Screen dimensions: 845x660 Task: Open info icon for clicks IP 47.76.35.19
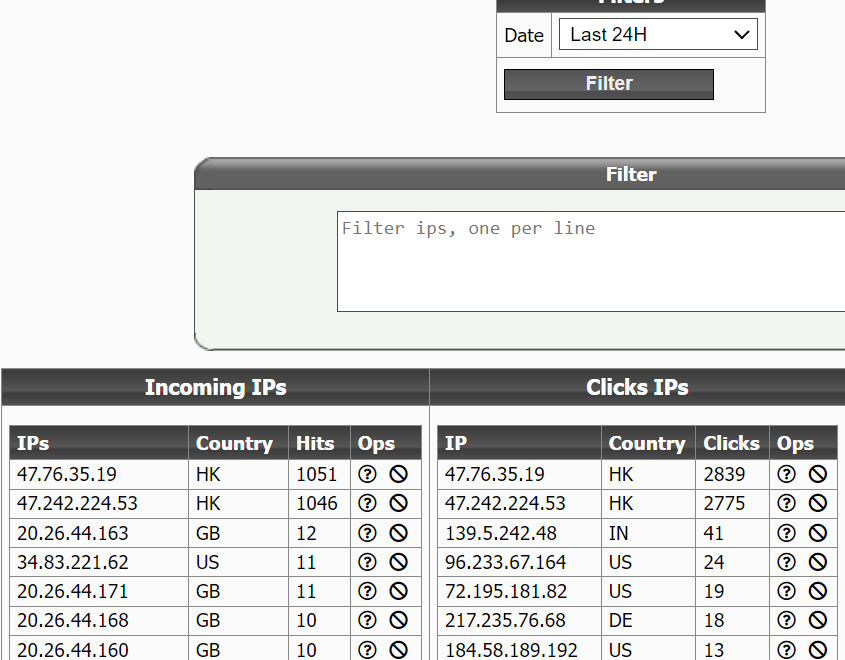point(786,474)
